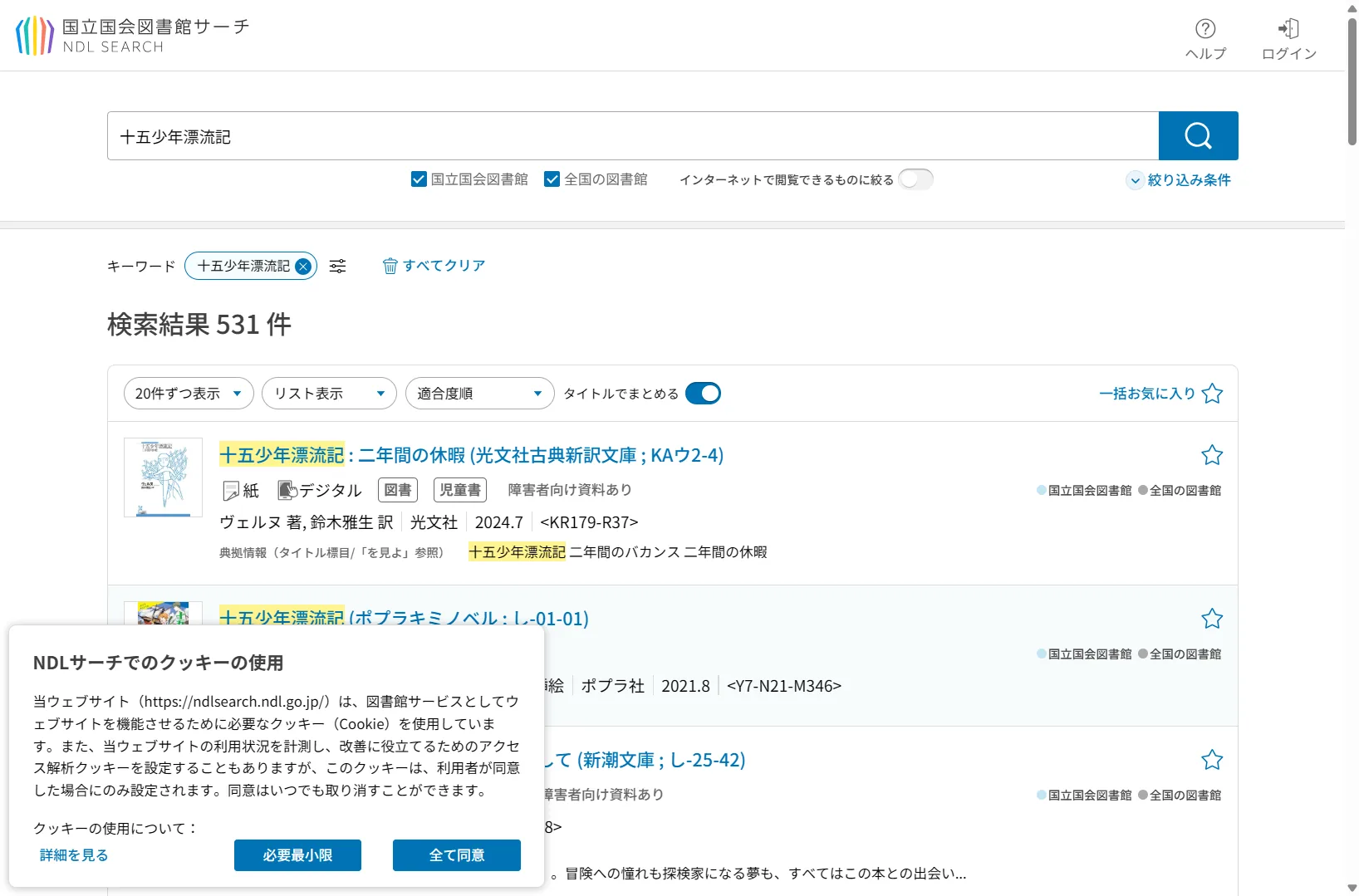Open title 十五少年漂流記 (ポプラキミノベル)
The width and height of the screenshot is (1359, 896).
pyautogui.click(x=404, y=618)
